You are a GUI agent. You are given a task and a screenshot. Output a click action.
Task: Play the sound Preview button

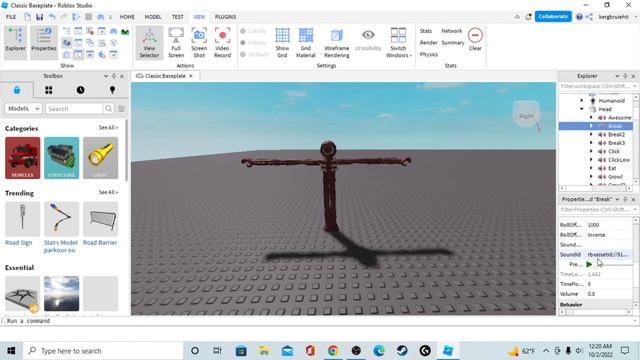(x=589, y=264)
